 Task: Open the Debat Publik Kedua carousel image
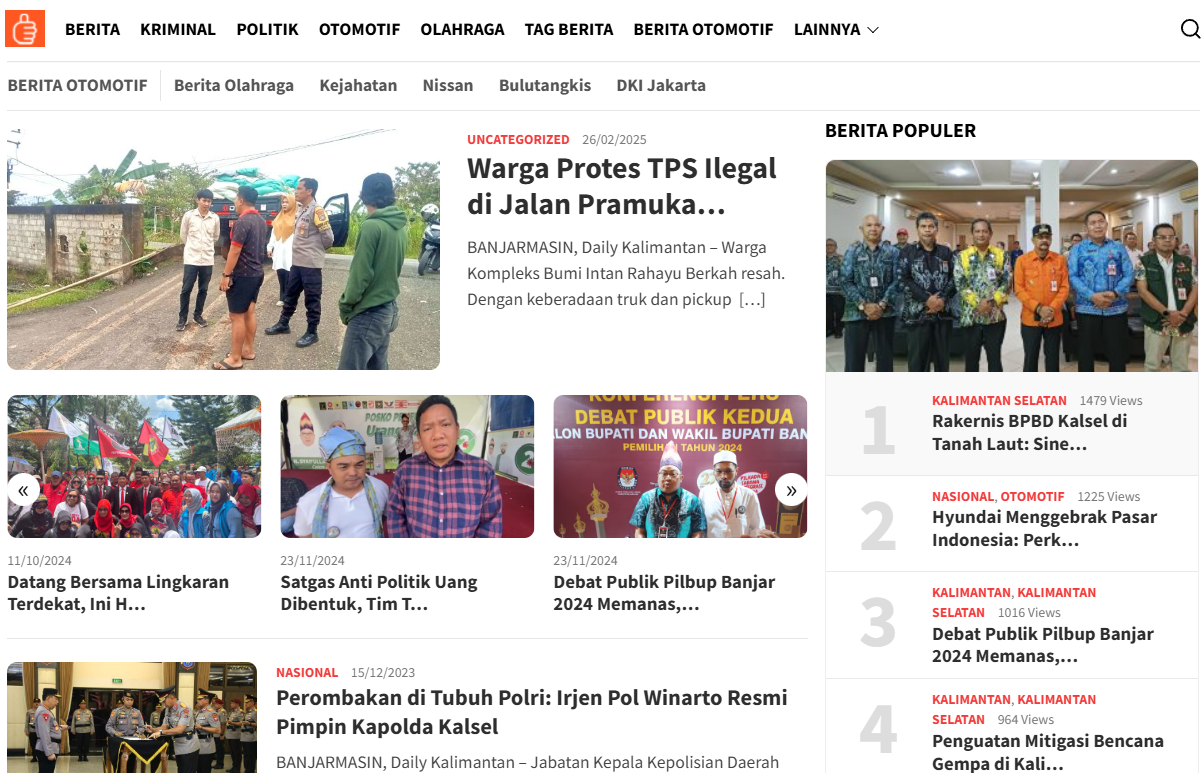click(680, 467)
